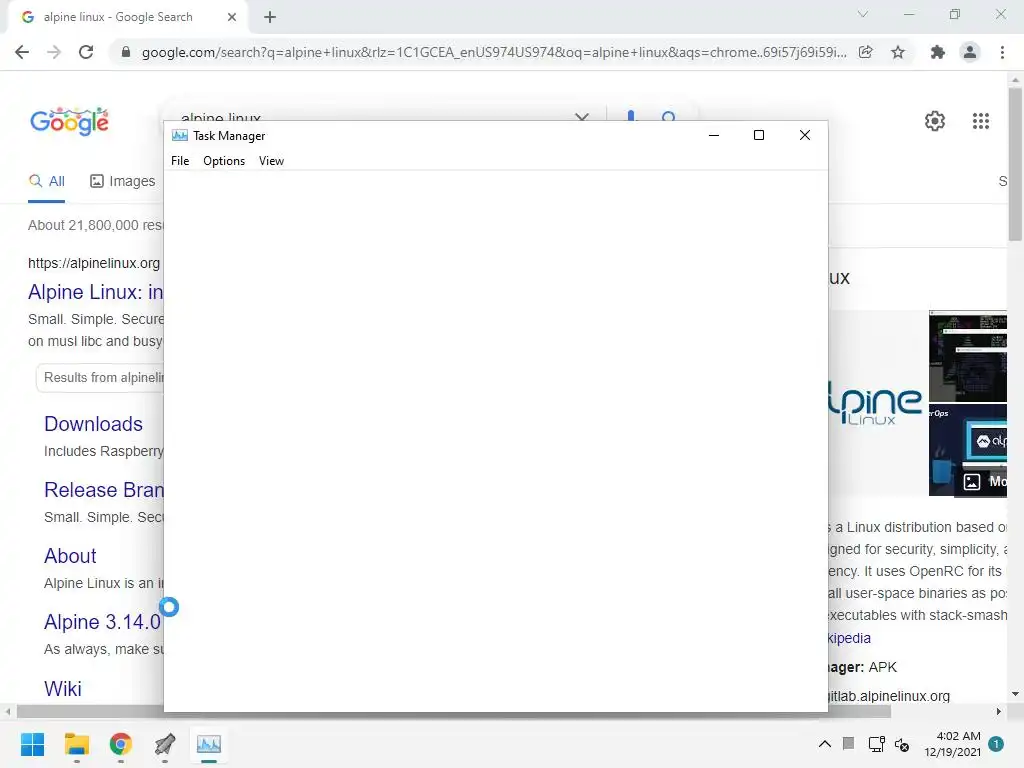Open the rocket app on the taskbar
Image resolution: width=1024 pixels, height=768 pixels.
165,744
